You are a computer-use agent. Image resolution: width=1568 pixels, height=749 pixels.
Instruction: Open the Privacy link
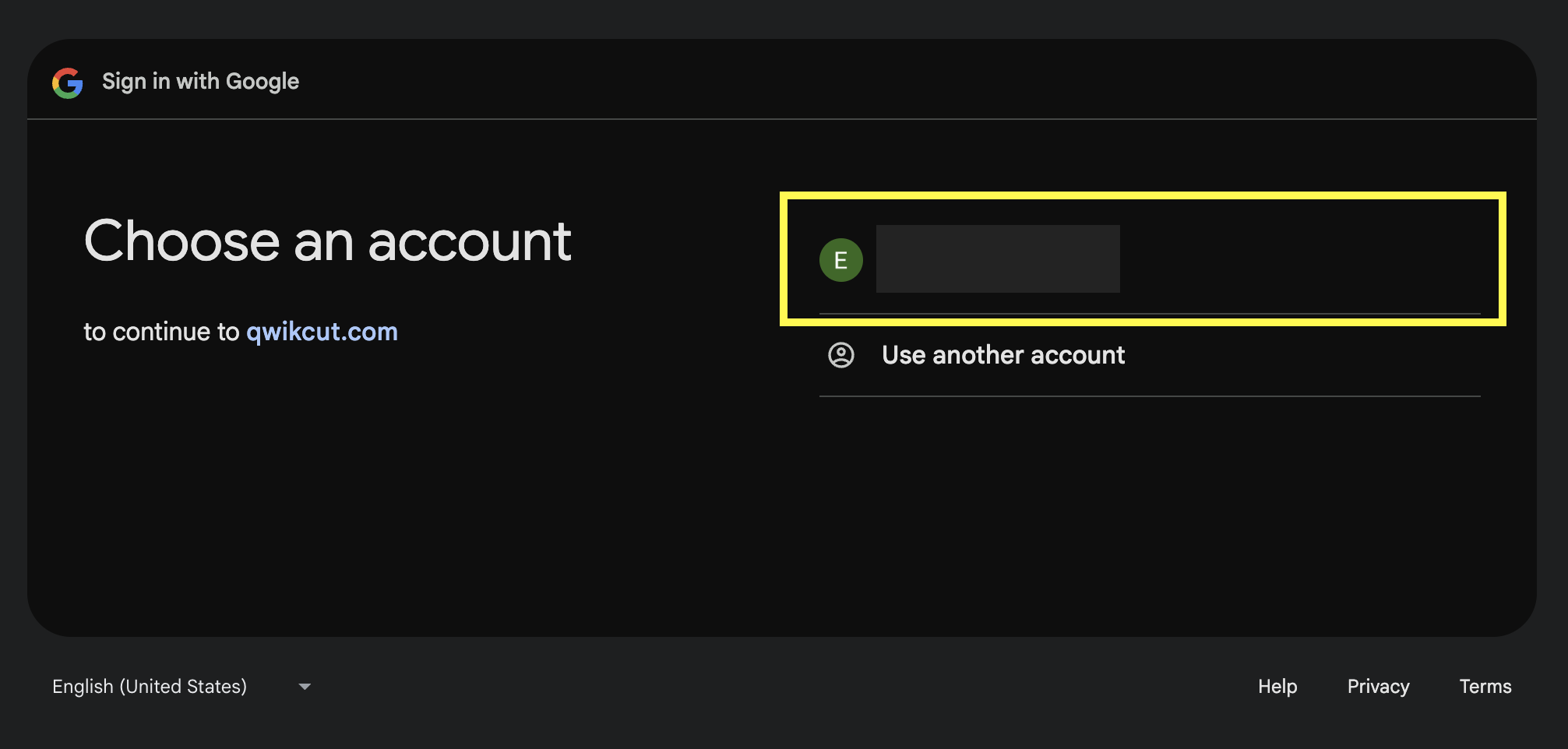point(1378,687)
